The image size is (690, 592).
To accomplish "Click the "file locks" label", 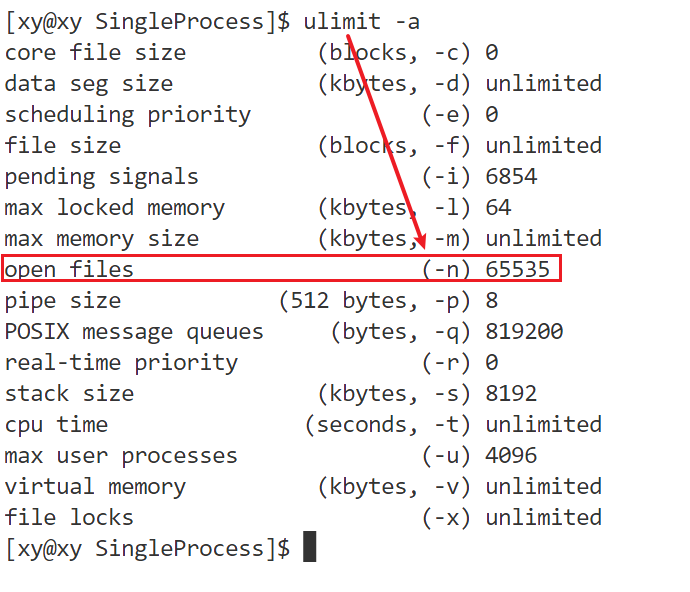I will tap(69, 517).
